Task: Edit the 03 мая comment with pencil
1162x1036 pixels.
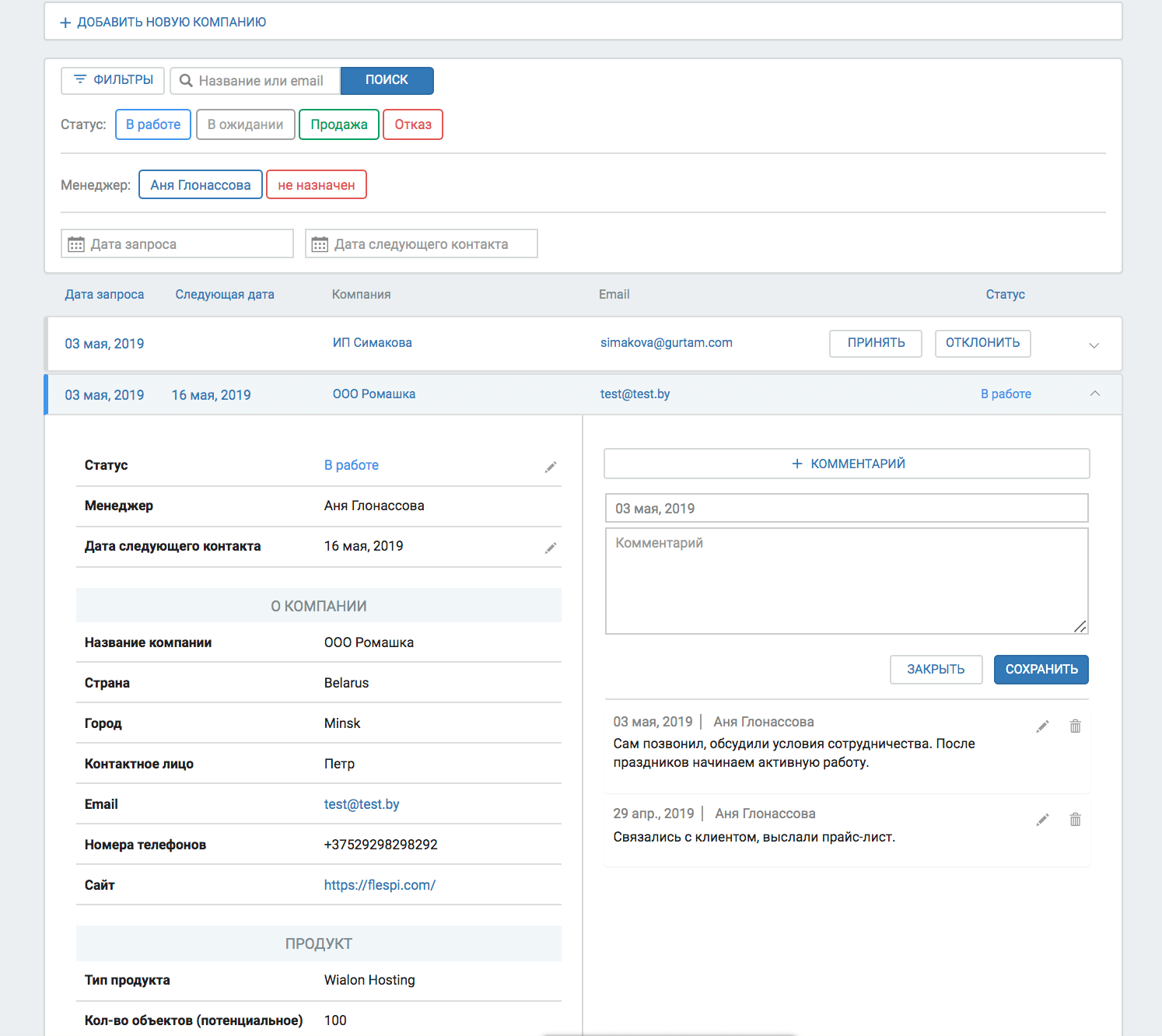Action: point(1042,726)
